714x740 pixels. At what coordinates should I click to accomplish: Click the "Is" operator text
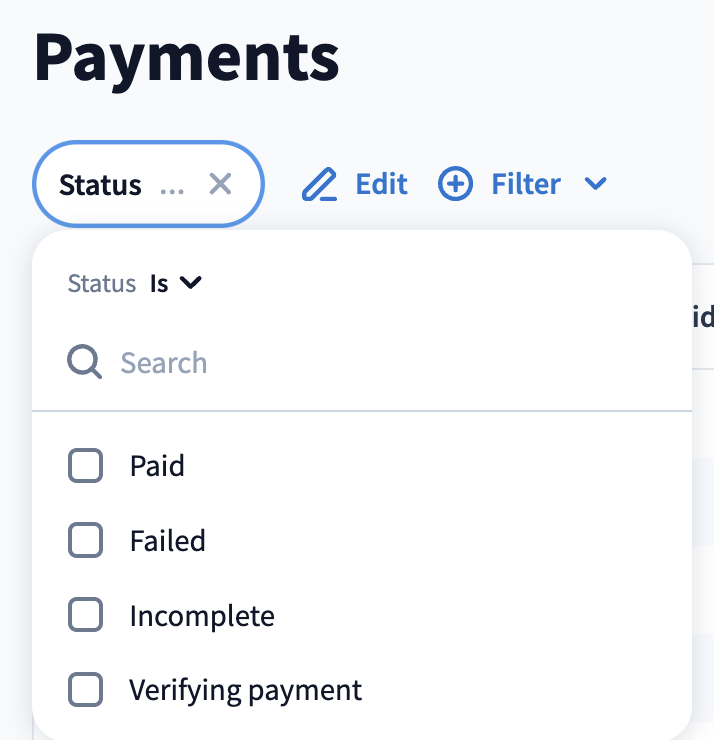159,283
